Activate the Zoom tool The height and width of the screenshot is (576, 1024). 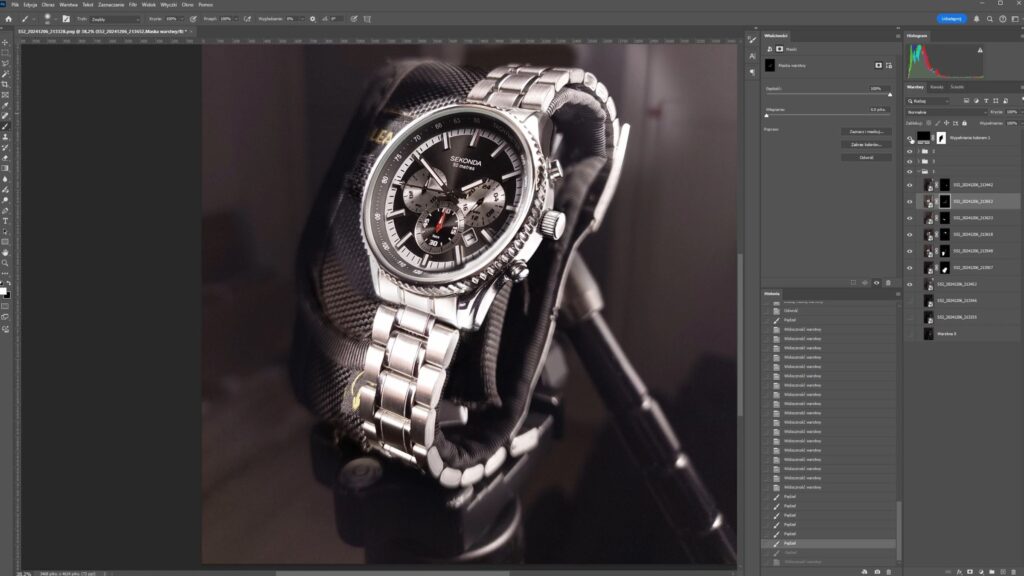(5, 263)
